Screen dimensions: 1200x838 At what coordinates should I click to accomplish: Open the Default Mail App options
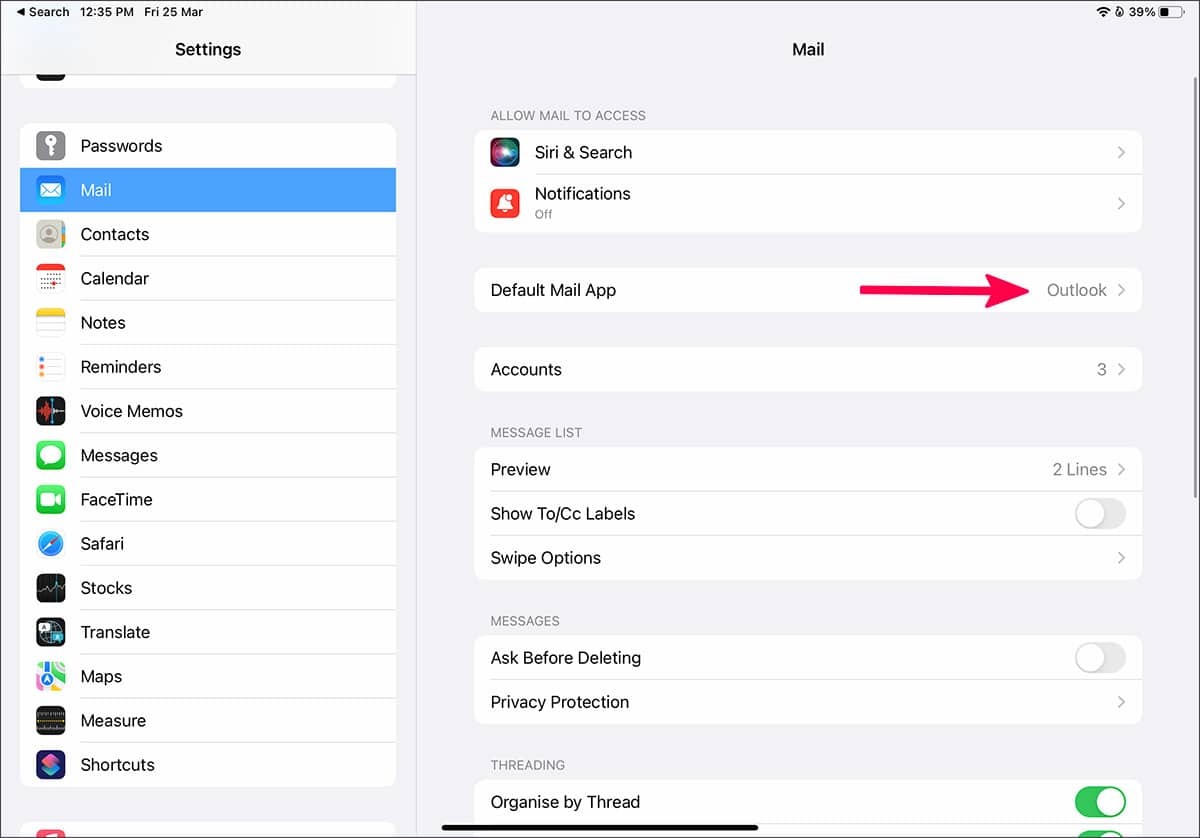click(808, 289)
